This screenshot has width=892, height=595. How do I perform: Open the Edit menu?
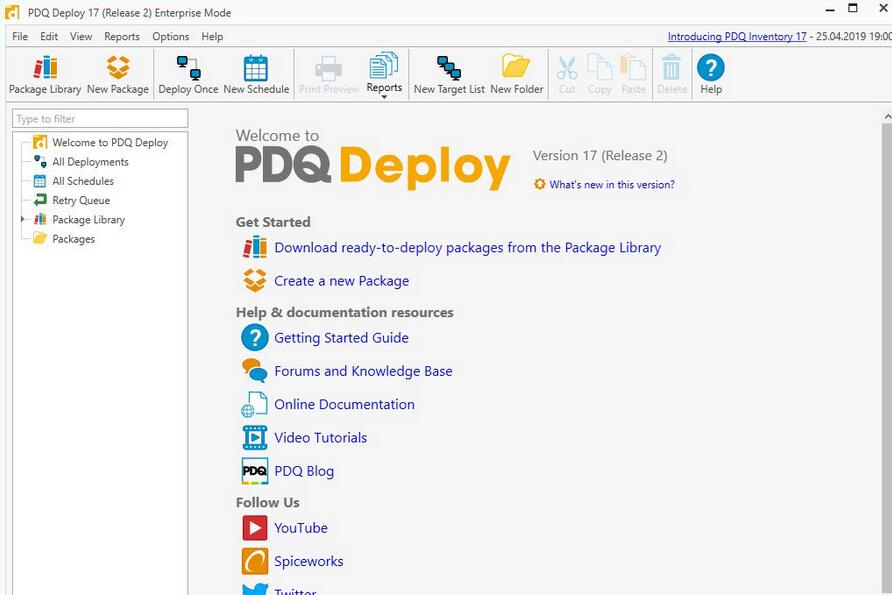tap(49, 36)
